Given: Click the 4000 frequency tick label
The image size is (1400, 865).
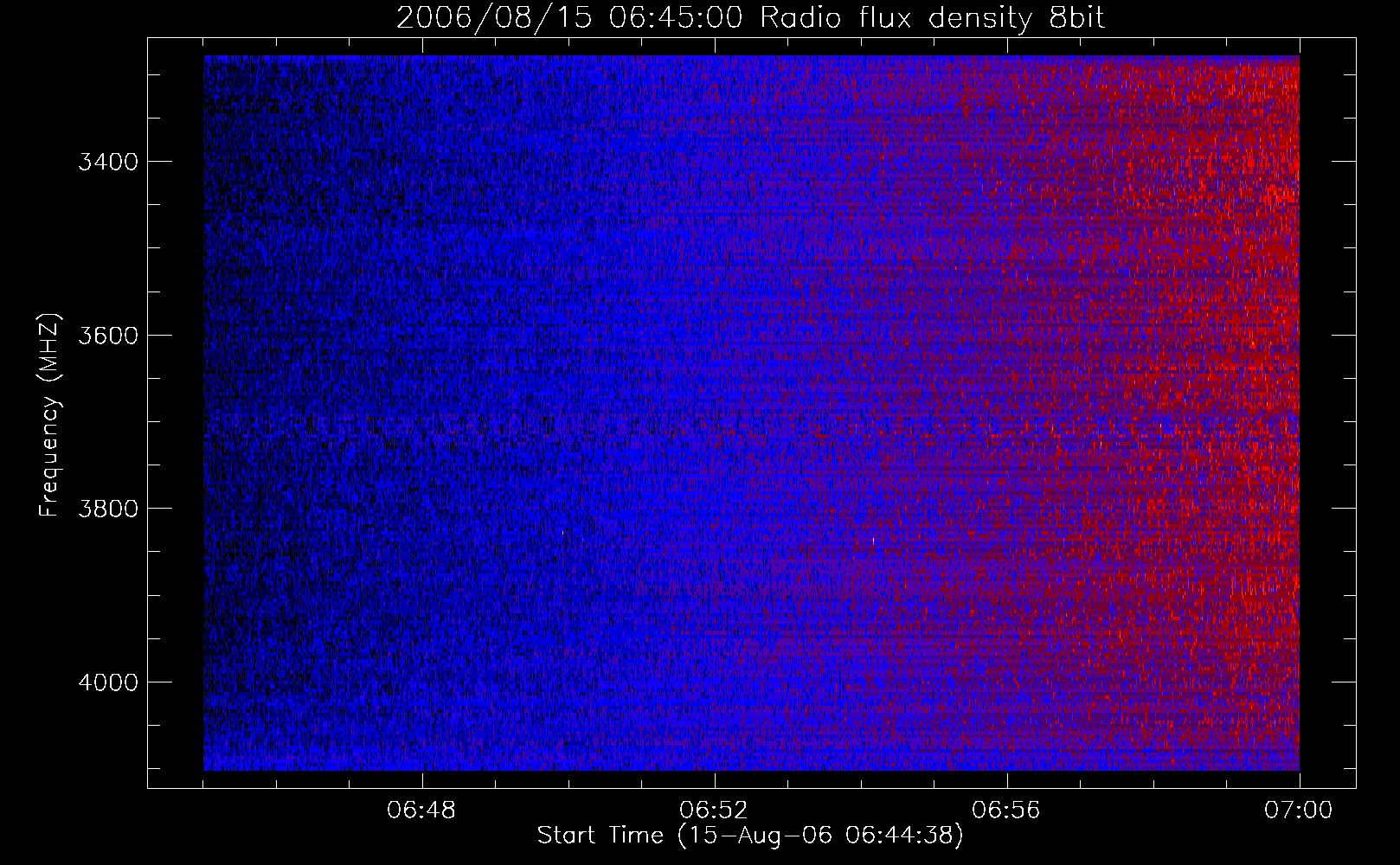Looking at the screenshot, I should (108, 682).
